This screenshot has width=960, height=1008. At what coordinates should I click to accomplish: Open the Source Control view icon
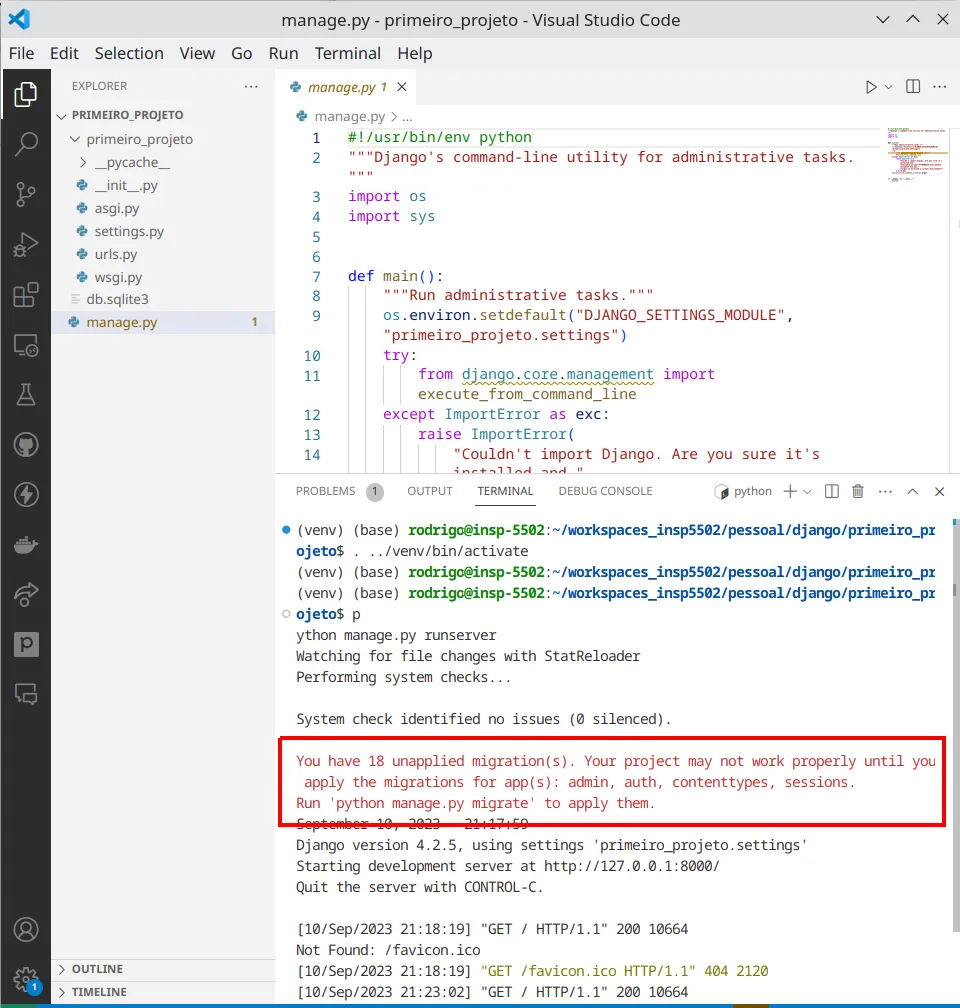point(26,194)
